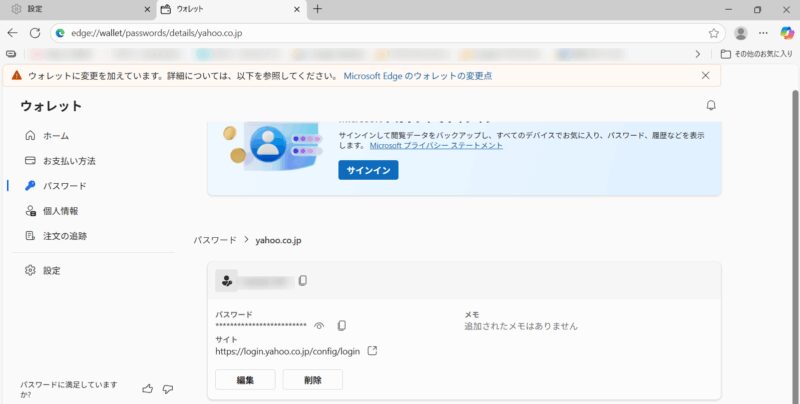The height and width of the screenshot is (404, 800).
Task: Give thumbs down feedback on passwords
Action: pos(168,389)
